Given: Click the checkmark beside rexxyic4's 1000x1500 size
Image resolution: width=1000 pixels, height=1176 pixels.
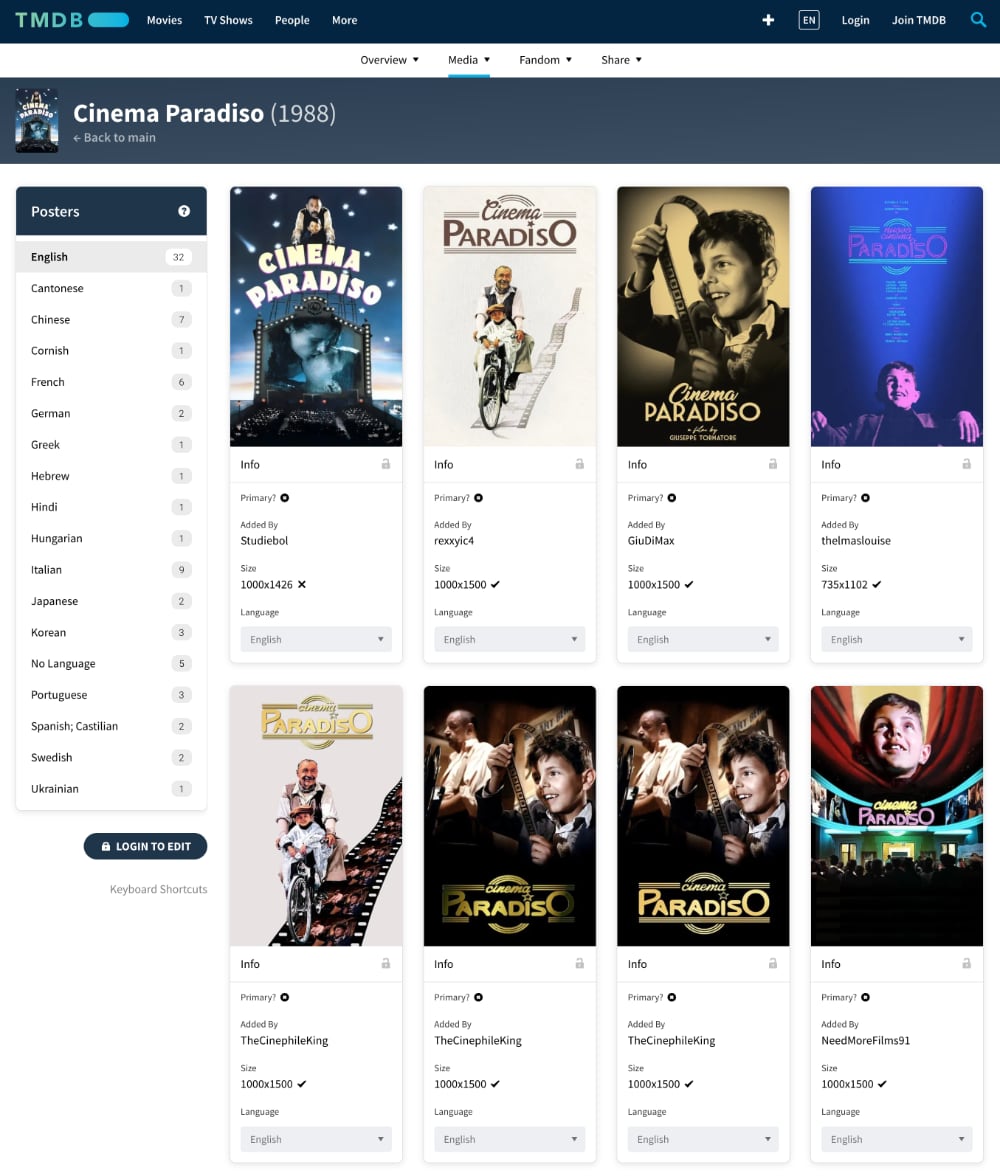Looking at the screenshot, I should pyautogui.click(x=495, y=584).
